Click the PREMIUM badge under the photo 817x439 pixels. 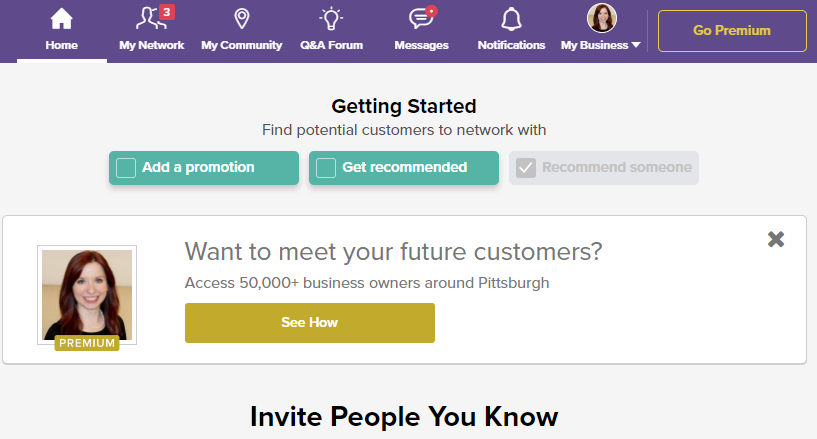coord(87,343)
